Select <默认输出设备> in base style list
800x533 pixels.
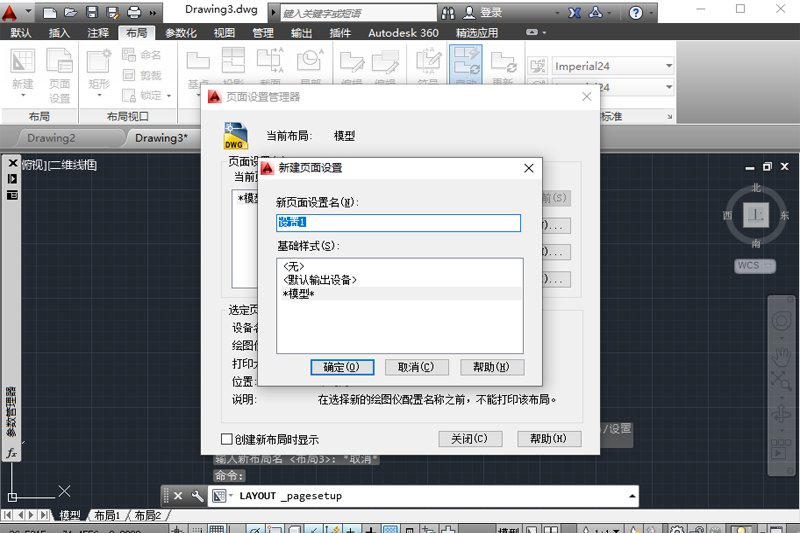click(x=401, y=280)
